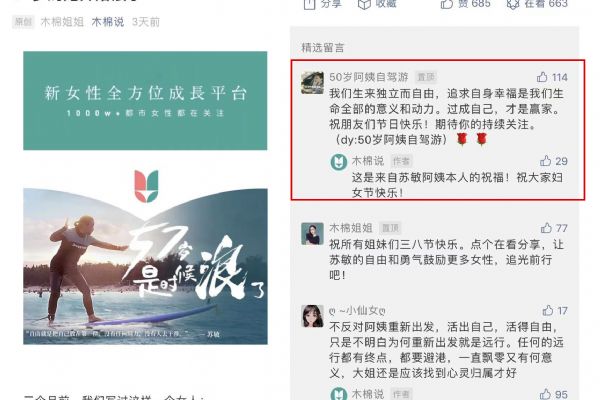Click the 置顶 tag beside 木棉姐姐 comment
The width and height of the screenshot is (600, 400).
pyautogui.click(x=390, y=228)
